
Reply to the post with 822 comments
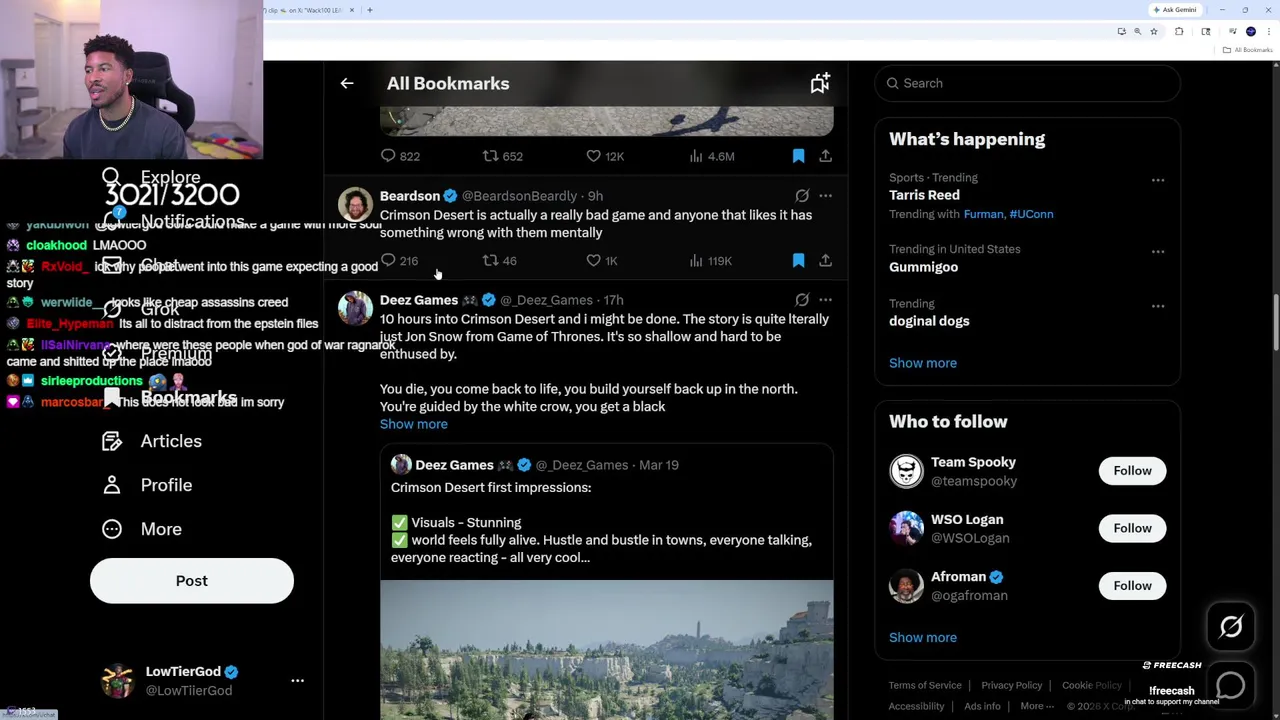pos(399,156)
